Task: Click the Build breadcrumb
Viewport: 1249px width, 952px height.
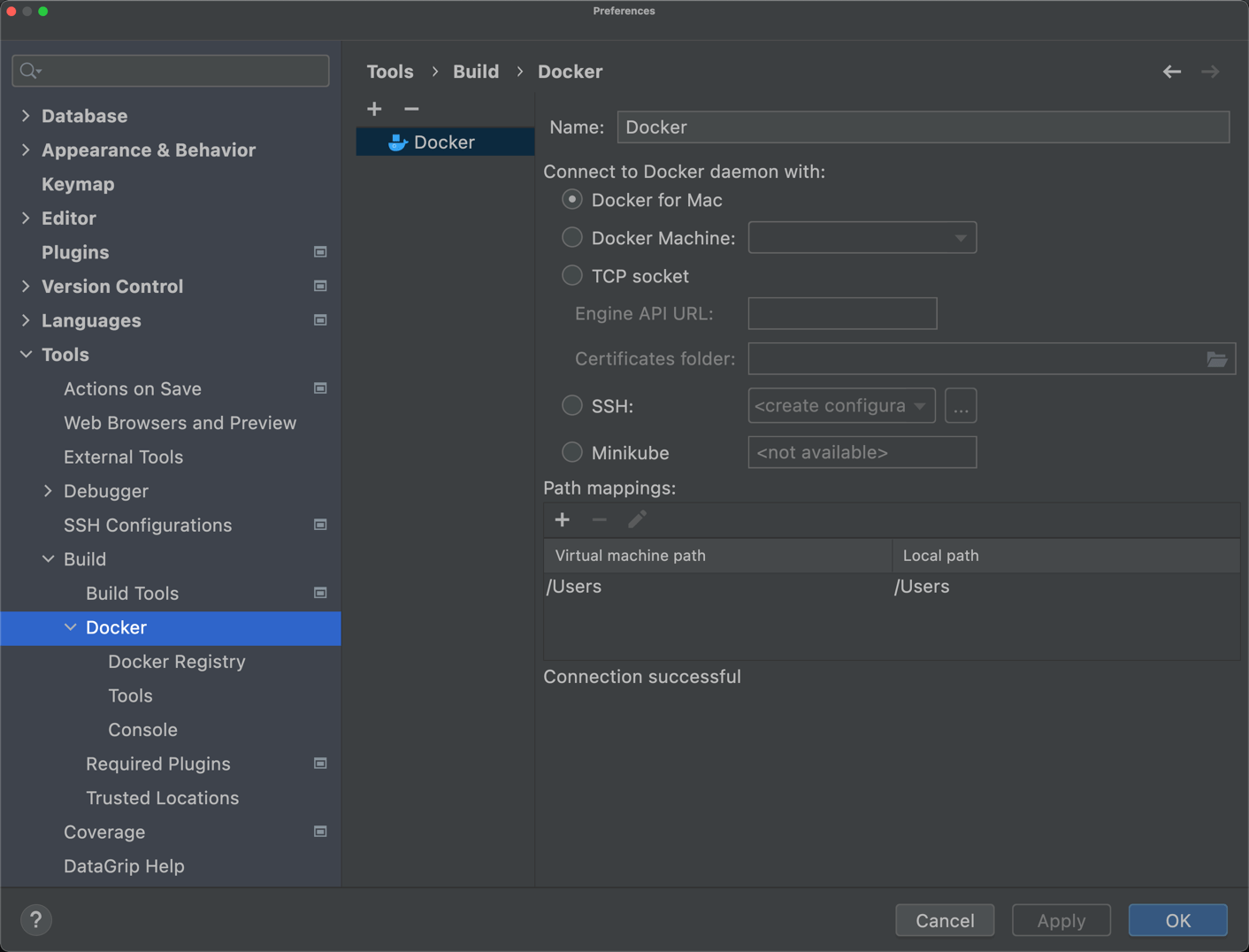Action: 476,71
